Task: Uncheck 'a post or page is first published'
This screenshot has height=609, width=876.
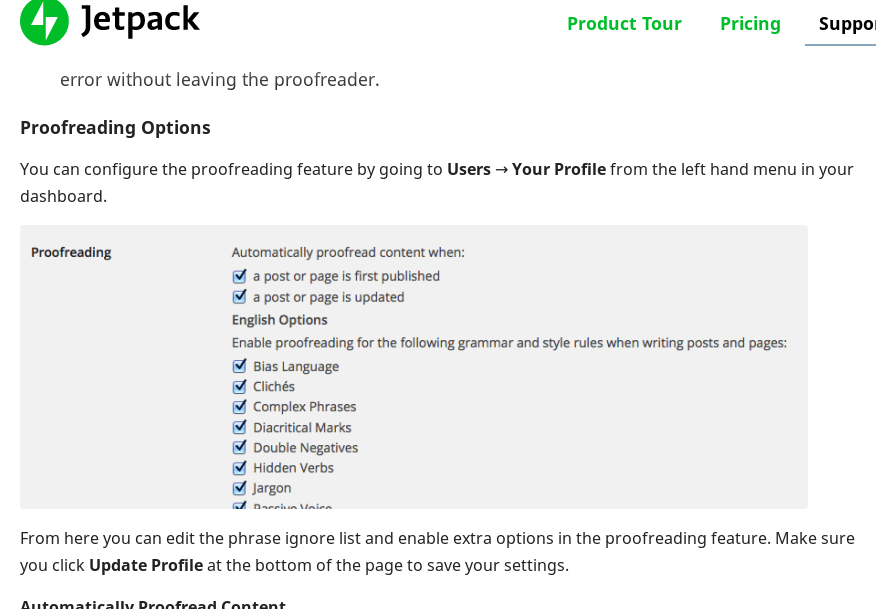Action: pos(239,276)
